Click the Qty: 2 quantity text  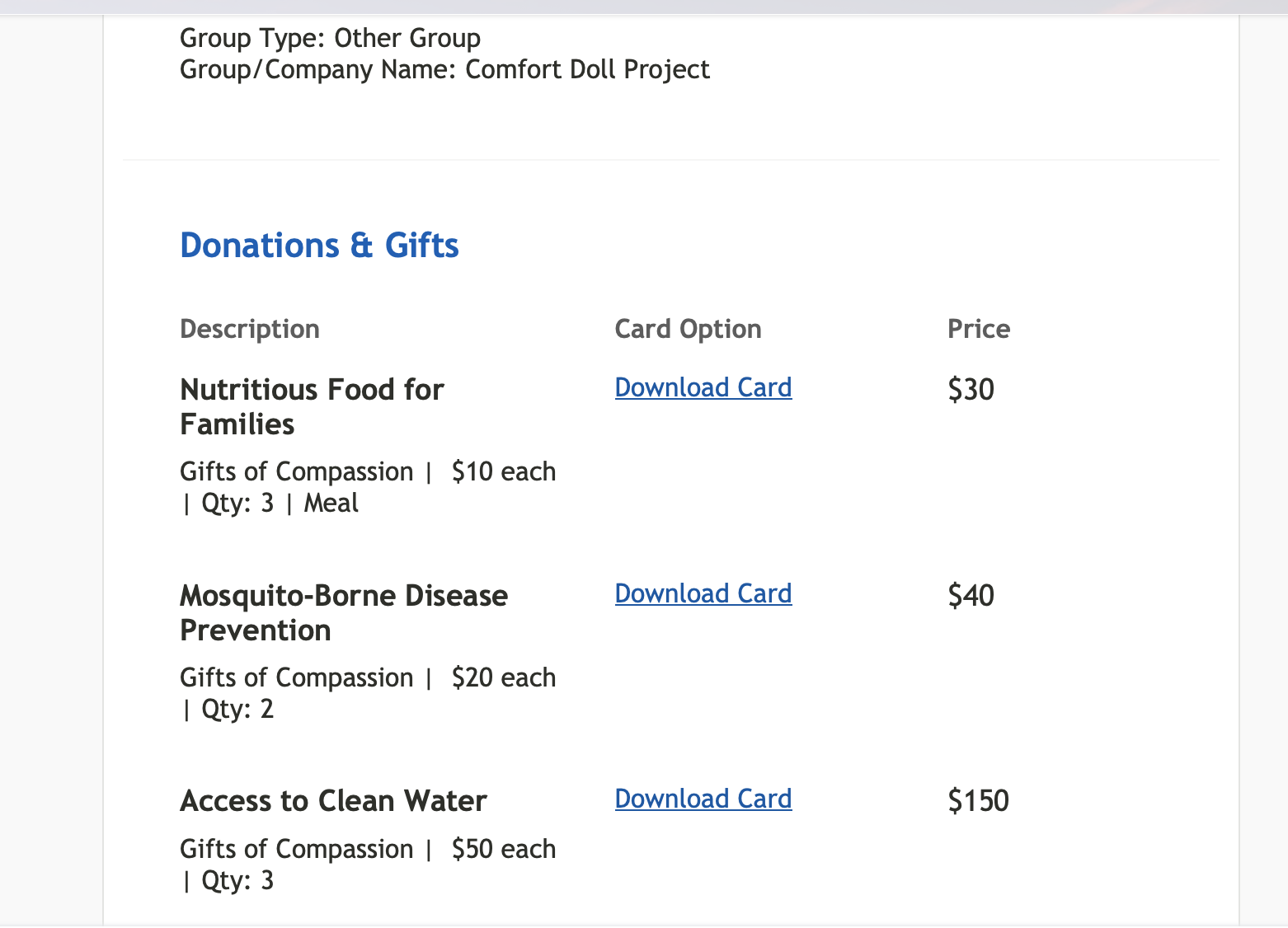coord(237,709)
